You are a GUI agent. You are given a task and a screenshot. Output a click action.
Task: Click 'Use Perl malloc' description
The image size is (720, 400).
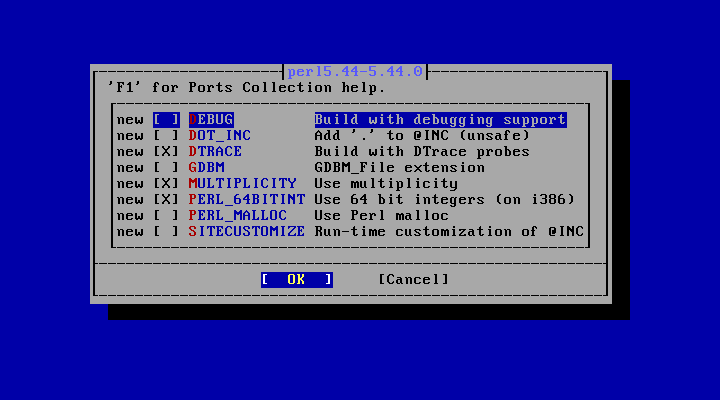coord(382,216)
